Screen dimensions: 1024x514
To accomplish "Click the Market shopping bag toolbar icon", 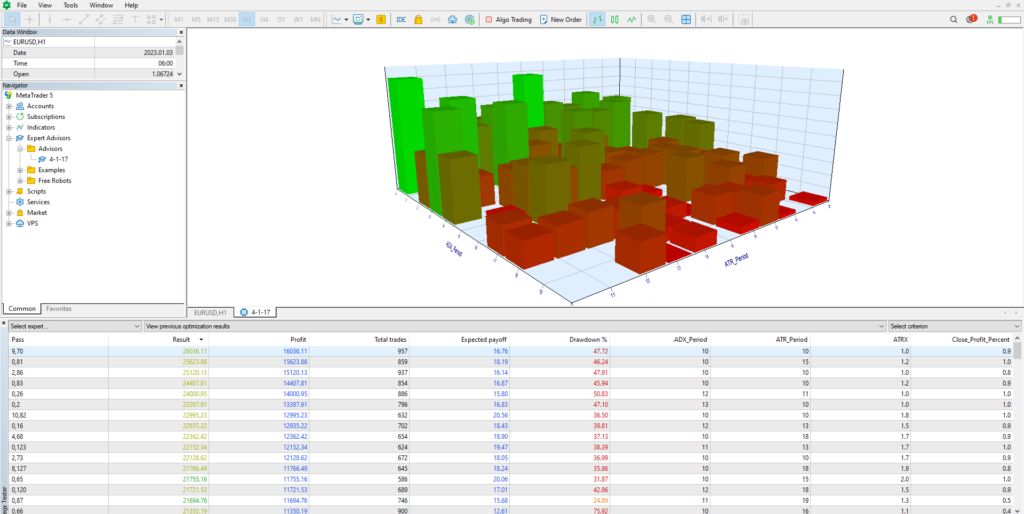I will pyautogui.click(x=418, y=19).
